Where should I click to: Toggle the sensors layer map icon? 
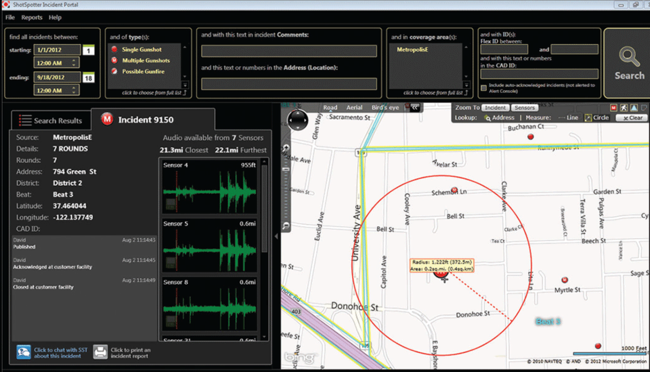[623, 108]
